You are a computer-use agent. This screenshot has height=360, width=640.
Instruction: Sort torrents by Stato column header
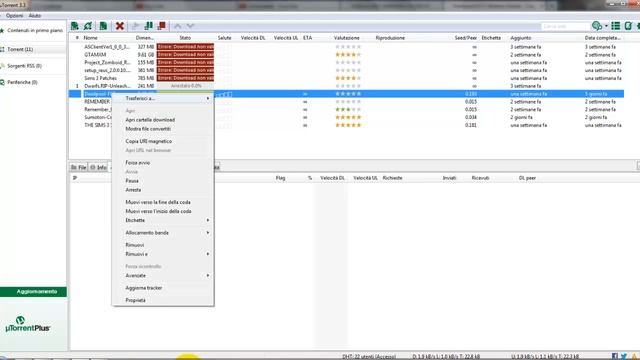click(185, 38)
